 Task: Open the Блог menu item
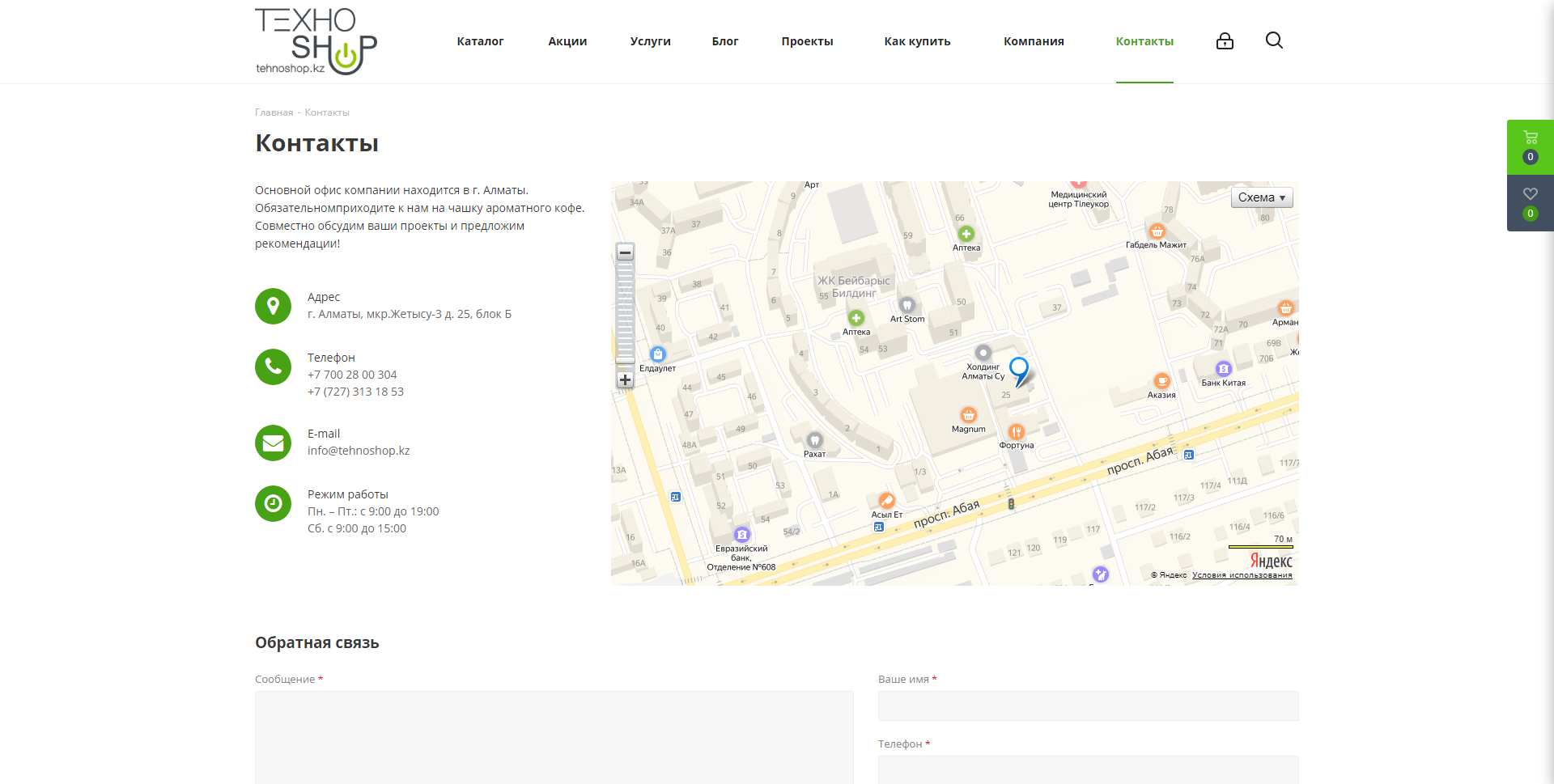point(725,41)
